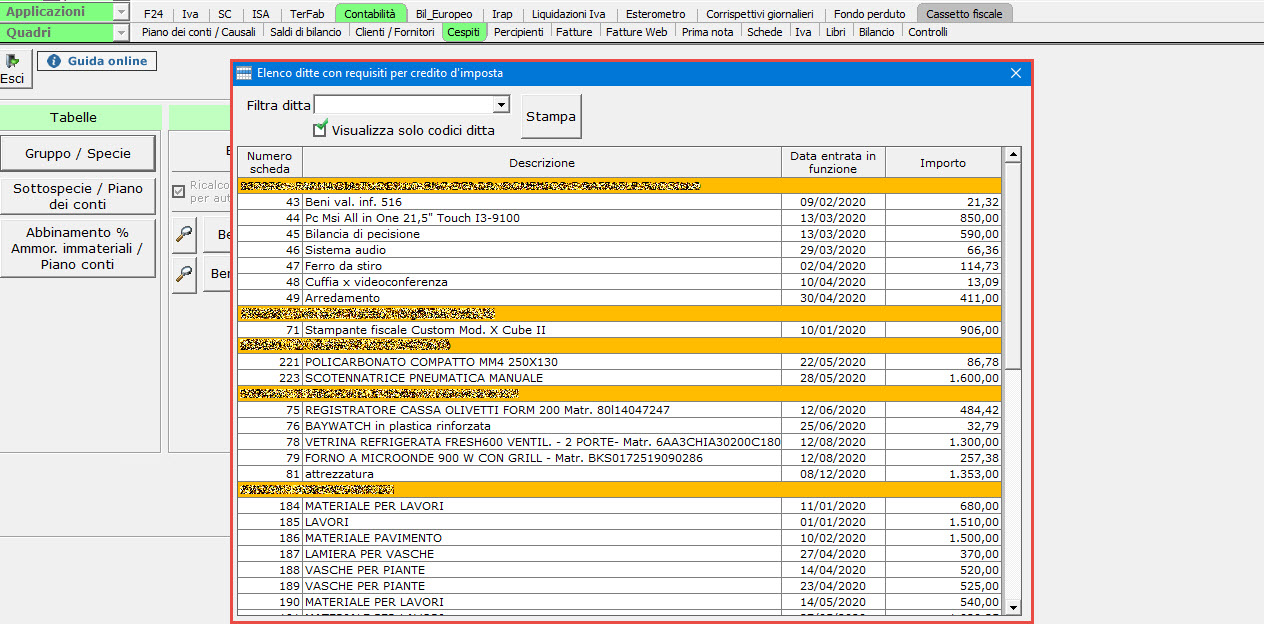Switch to the Iva application tab
This screenshot has width=1264, height=624.
point(190,14)
